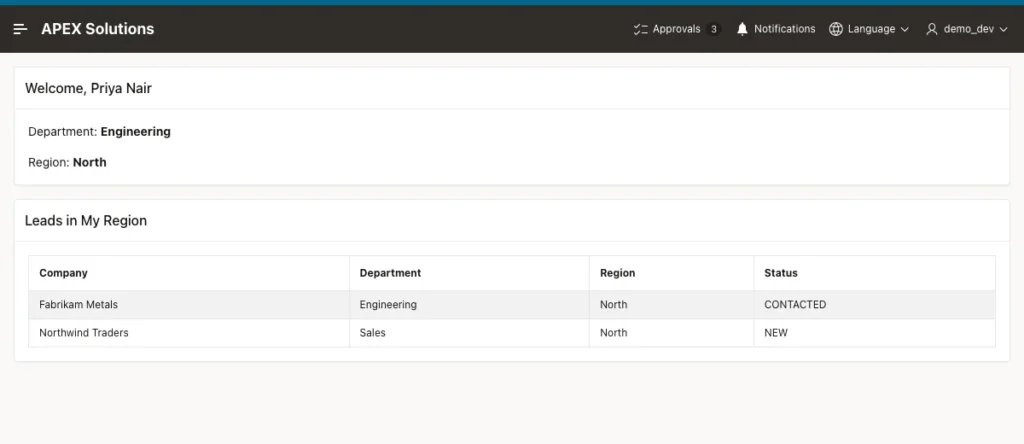Open the Approvals label
The width and height of the screenshot is (1024, 444).
[677, 29]
